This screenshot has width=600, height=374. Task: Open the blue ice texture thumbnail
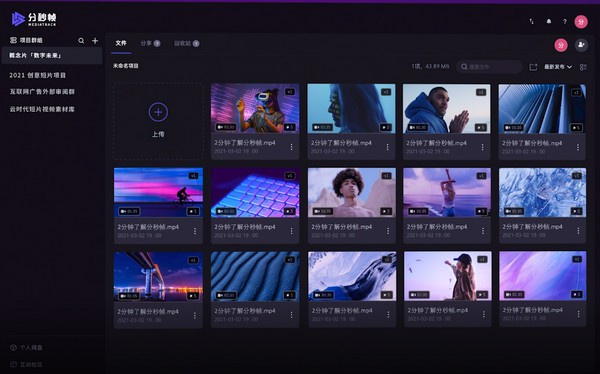[x=543, y=193]
